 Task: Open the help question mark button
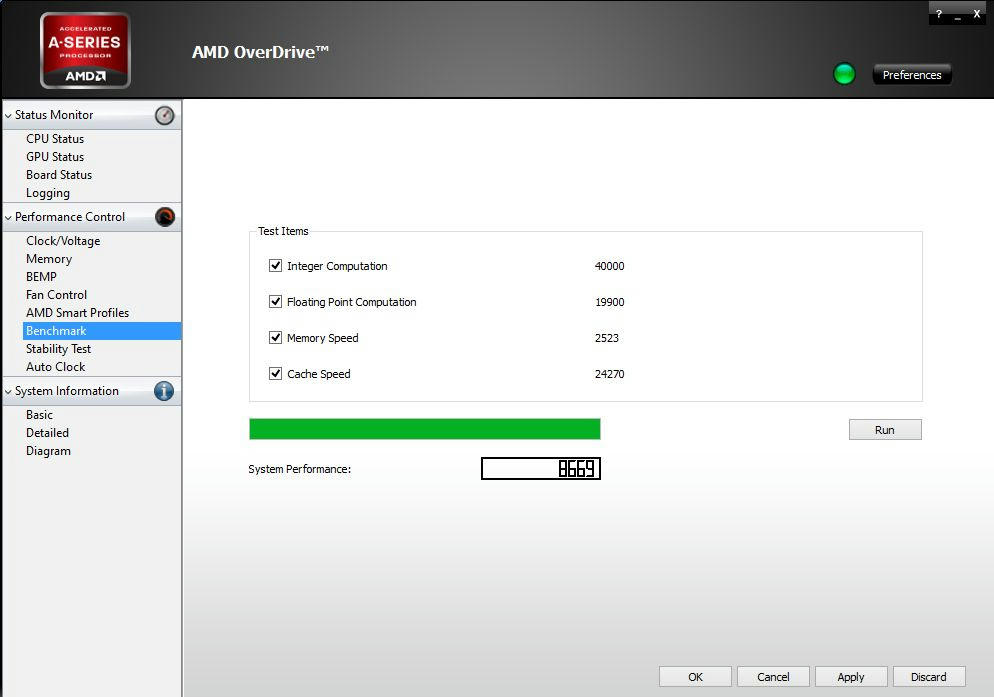tap(939, 13)
